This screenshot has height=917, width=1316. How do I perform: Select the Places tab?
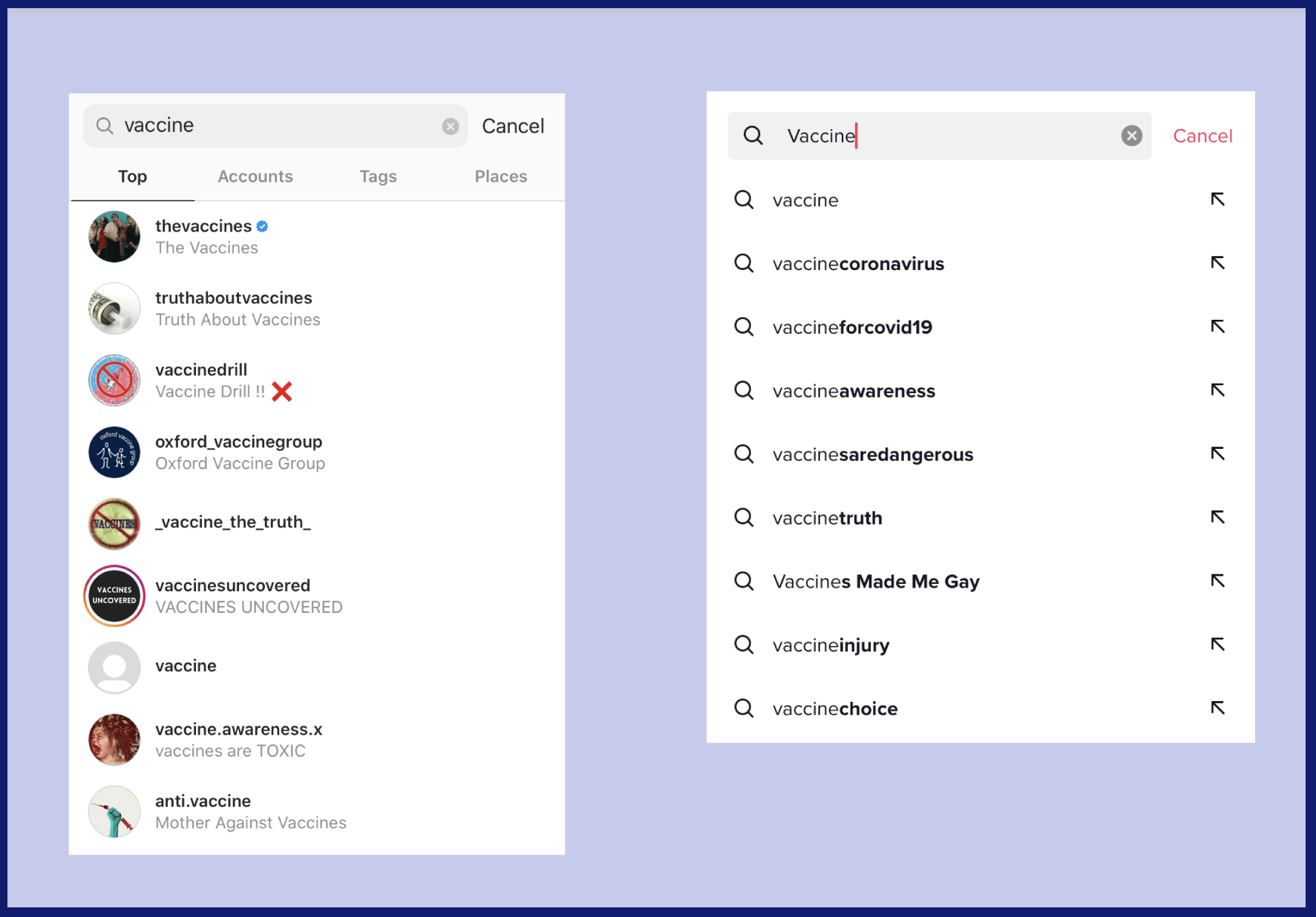pyautogui.click(x=501, y=177)
